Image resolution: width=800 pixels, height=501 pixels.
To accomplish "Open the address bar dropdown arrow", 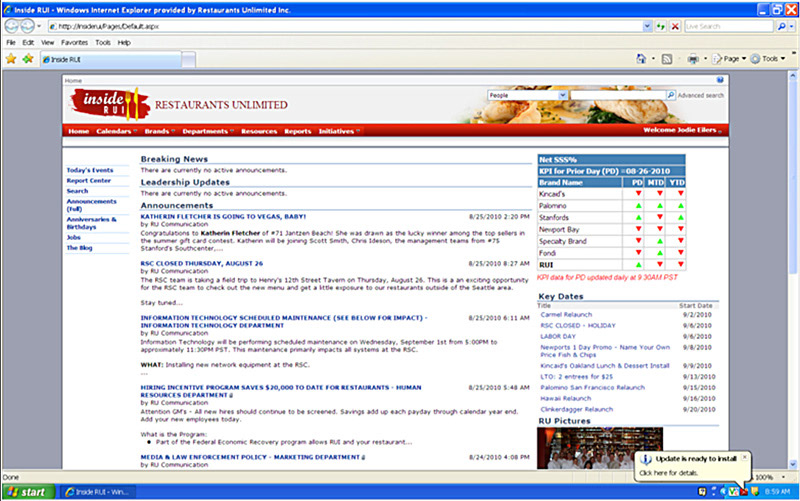I will pyautogui.click(x=647, y=26).
